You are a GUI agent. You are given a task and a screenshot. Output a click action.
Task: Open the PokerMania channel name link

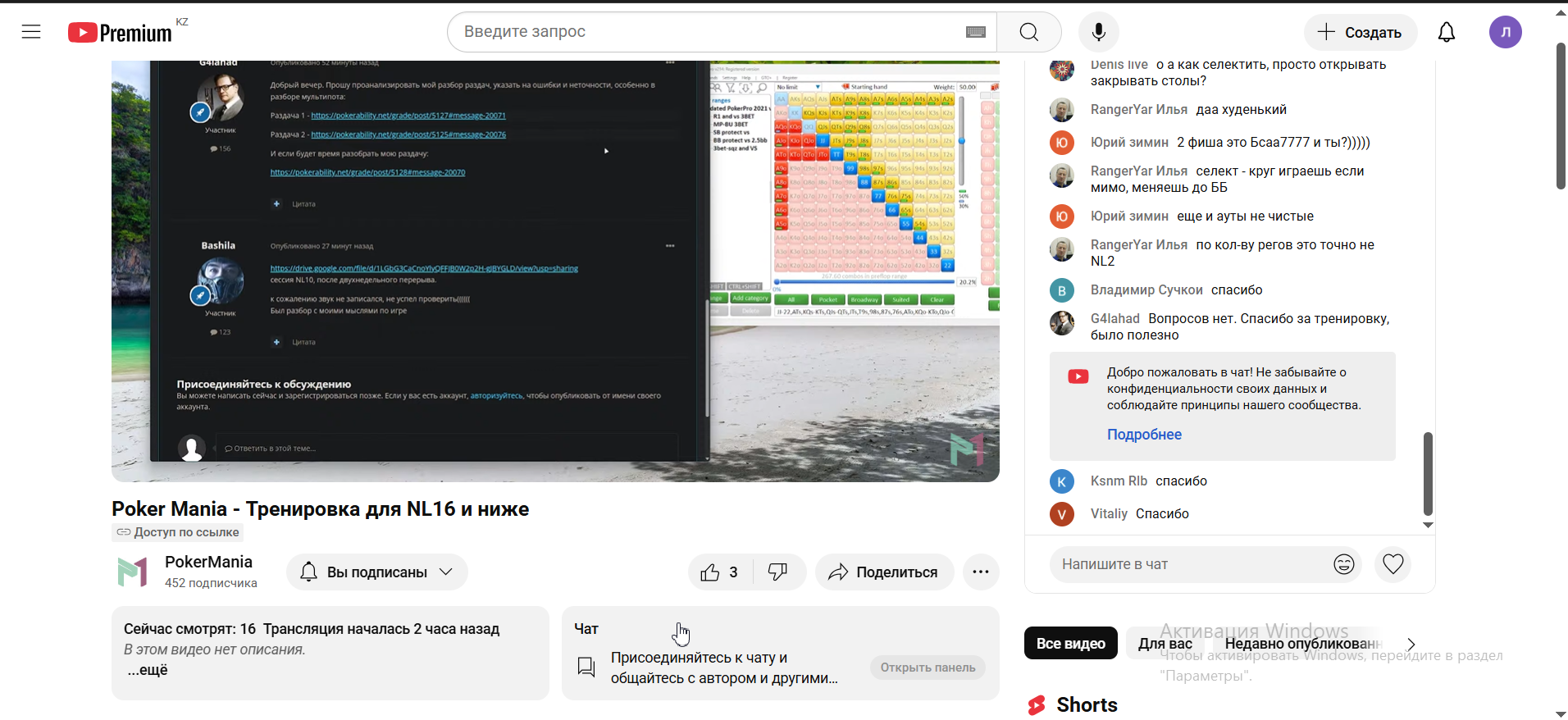tap(208, 562)
